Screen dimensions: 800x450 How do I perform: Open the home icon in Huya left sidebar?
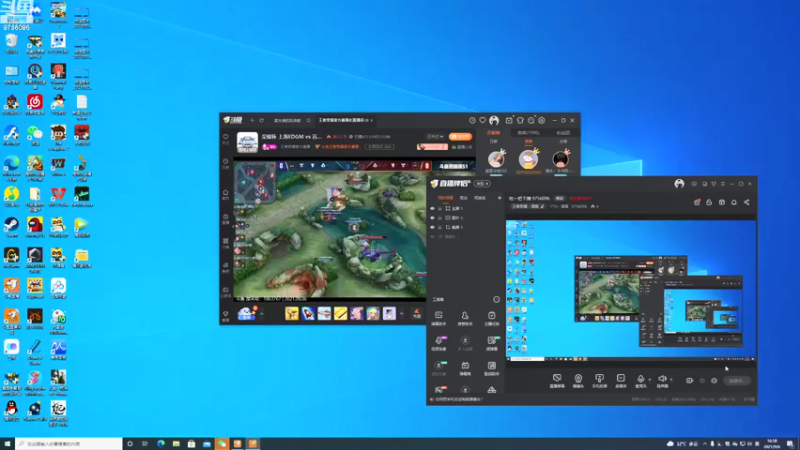[x=226, y=193]
